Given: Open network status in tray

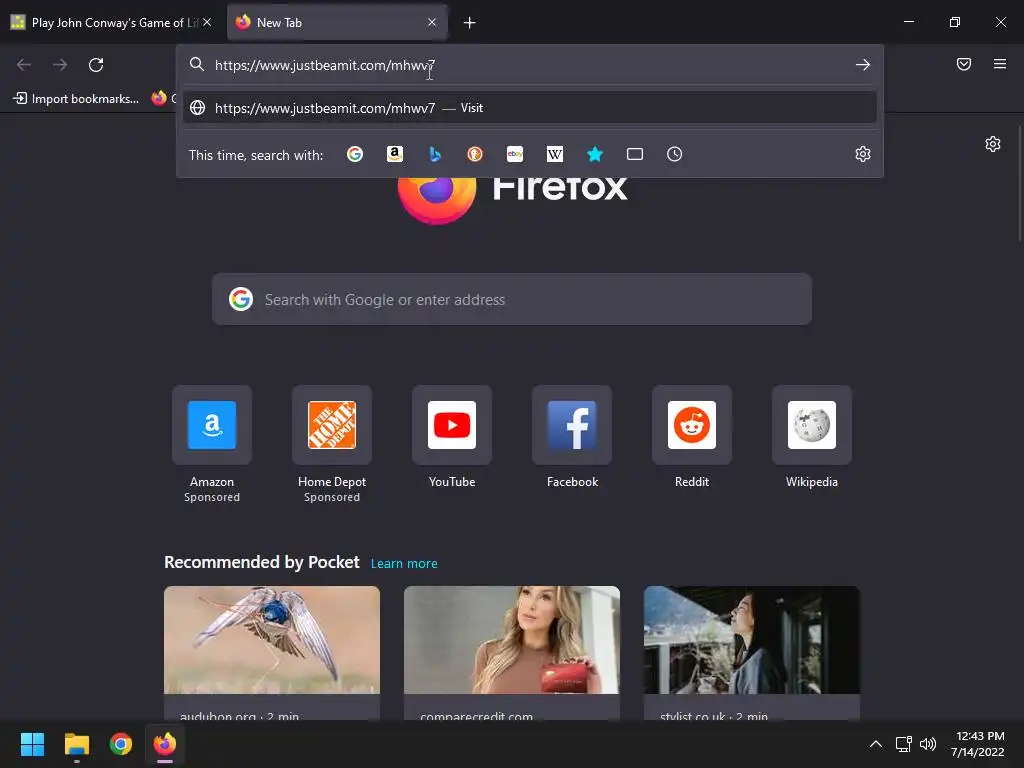Looking at the screenshot, I should (903, 744).
